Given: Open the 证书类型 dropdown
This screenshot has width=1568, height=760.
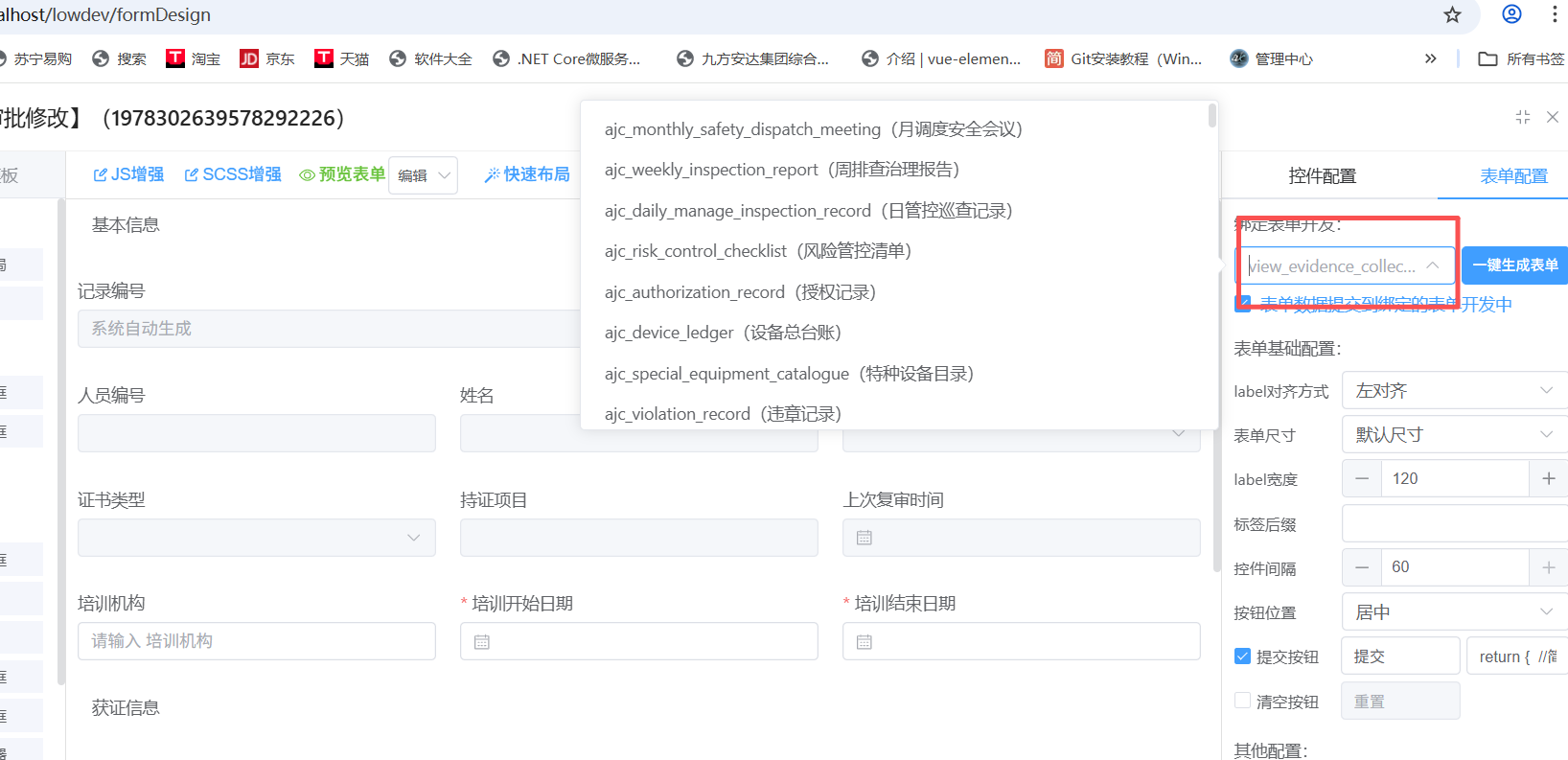Looking at the screenshot, I should click(x=256, y=538).
